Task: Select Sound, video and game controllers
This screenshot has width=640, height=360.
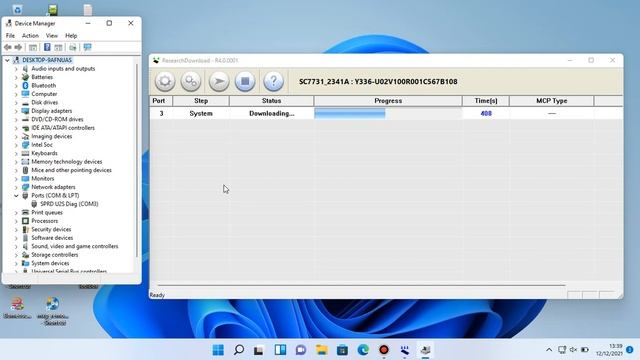Action: [74, 246]
